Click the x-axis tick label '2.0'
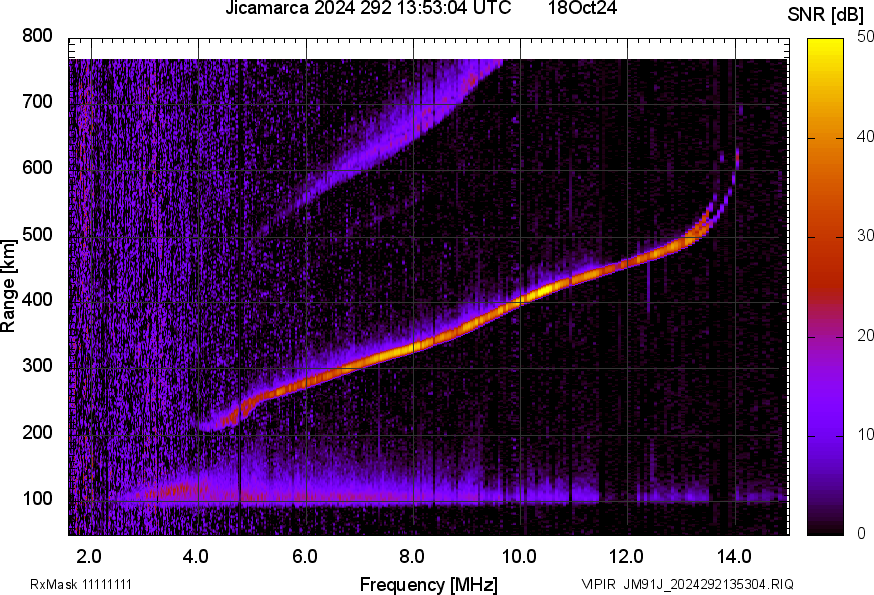Screen dimensions: 874x595 (89, 556)
